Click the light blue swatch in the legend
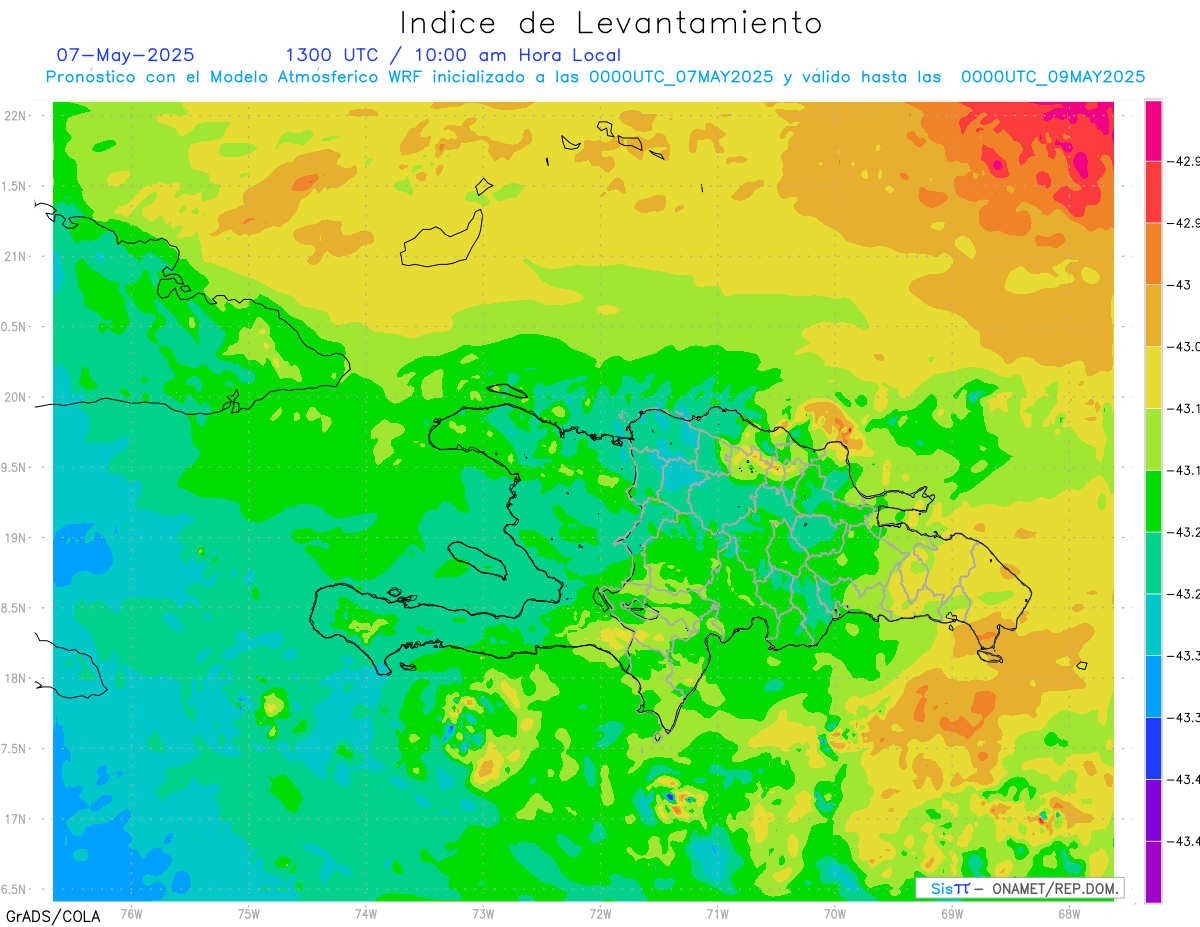The height and width of the screenshot is (927, 1200). 1153,686
